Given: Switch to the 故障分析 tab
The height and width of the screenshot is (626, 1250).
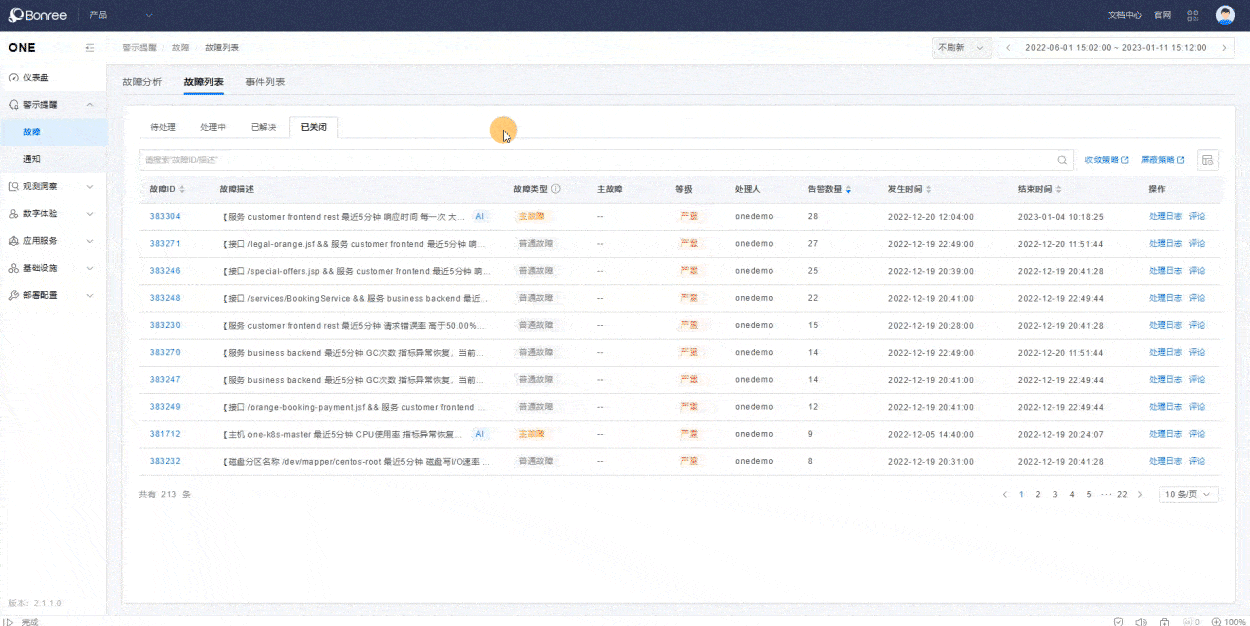Looking at the screenshot, I should 142,82.
